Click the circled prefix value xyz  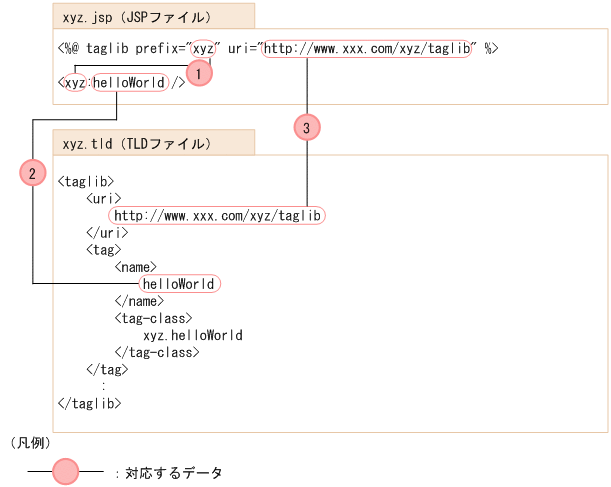[204, 48]
